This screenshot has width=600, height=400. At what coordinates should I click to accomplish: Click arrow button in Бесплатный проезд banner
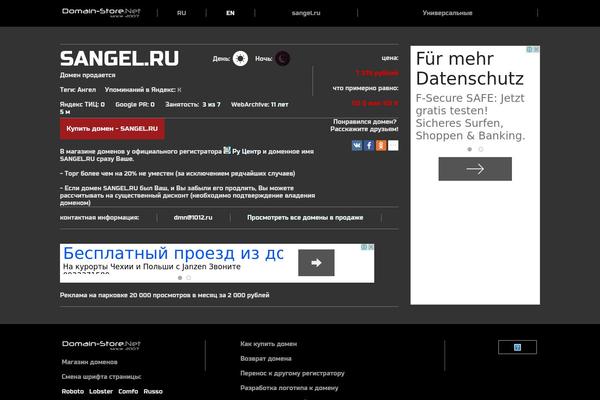coord(316,263)
